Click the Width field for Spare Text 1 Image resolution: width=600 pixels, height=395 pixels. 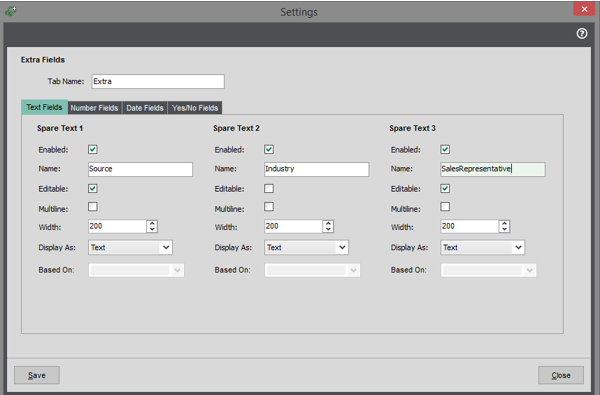click(117, 226)
